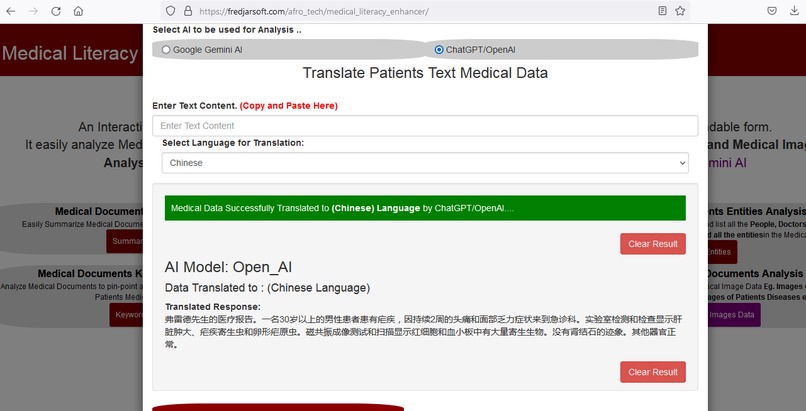The height and width of the screenshot is (411, 806).
Task: Click the browser forward arrow
Action: 33,11
